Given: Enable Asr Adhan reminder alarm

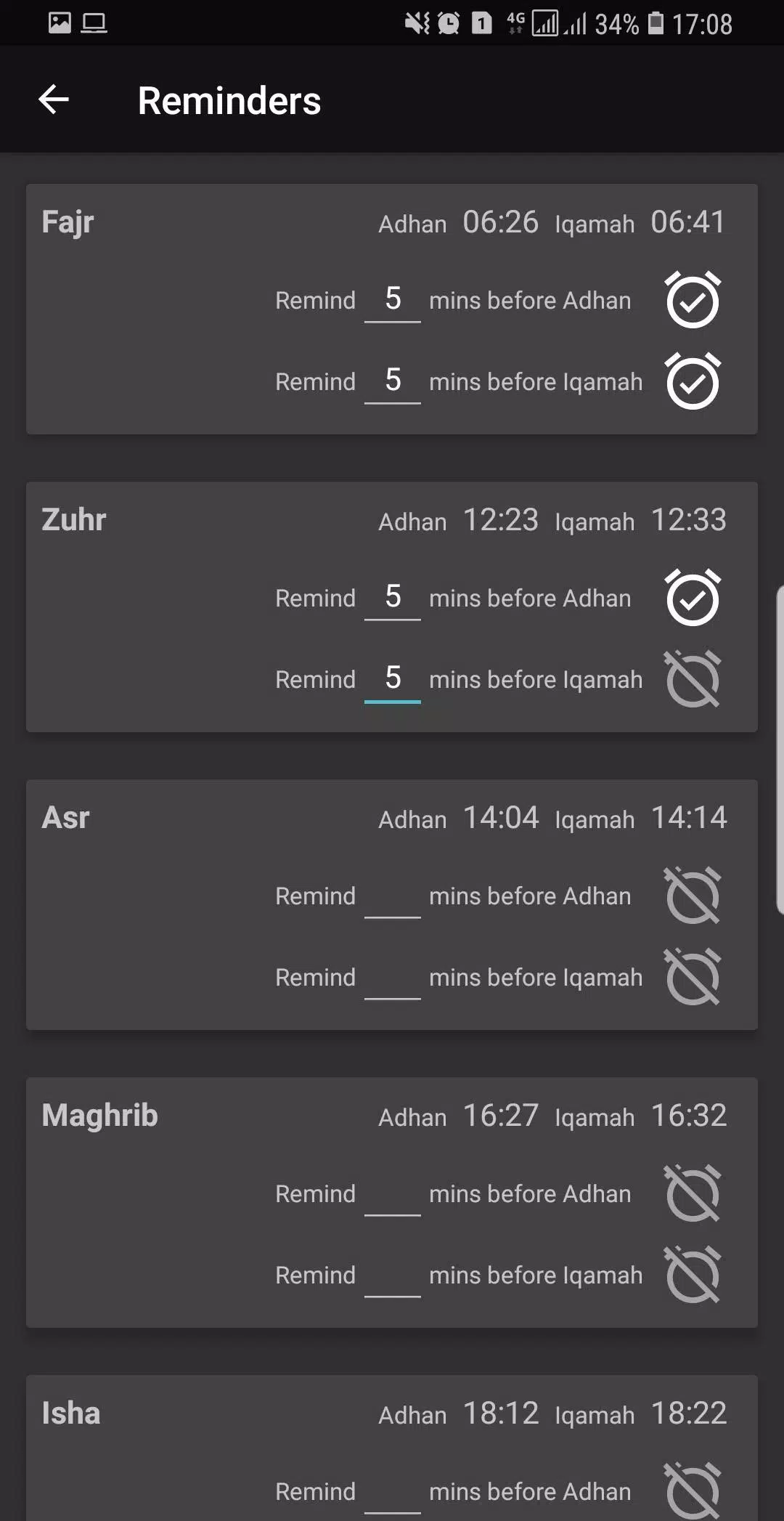Looking at the screenshot, I should (x=693, y=896).
